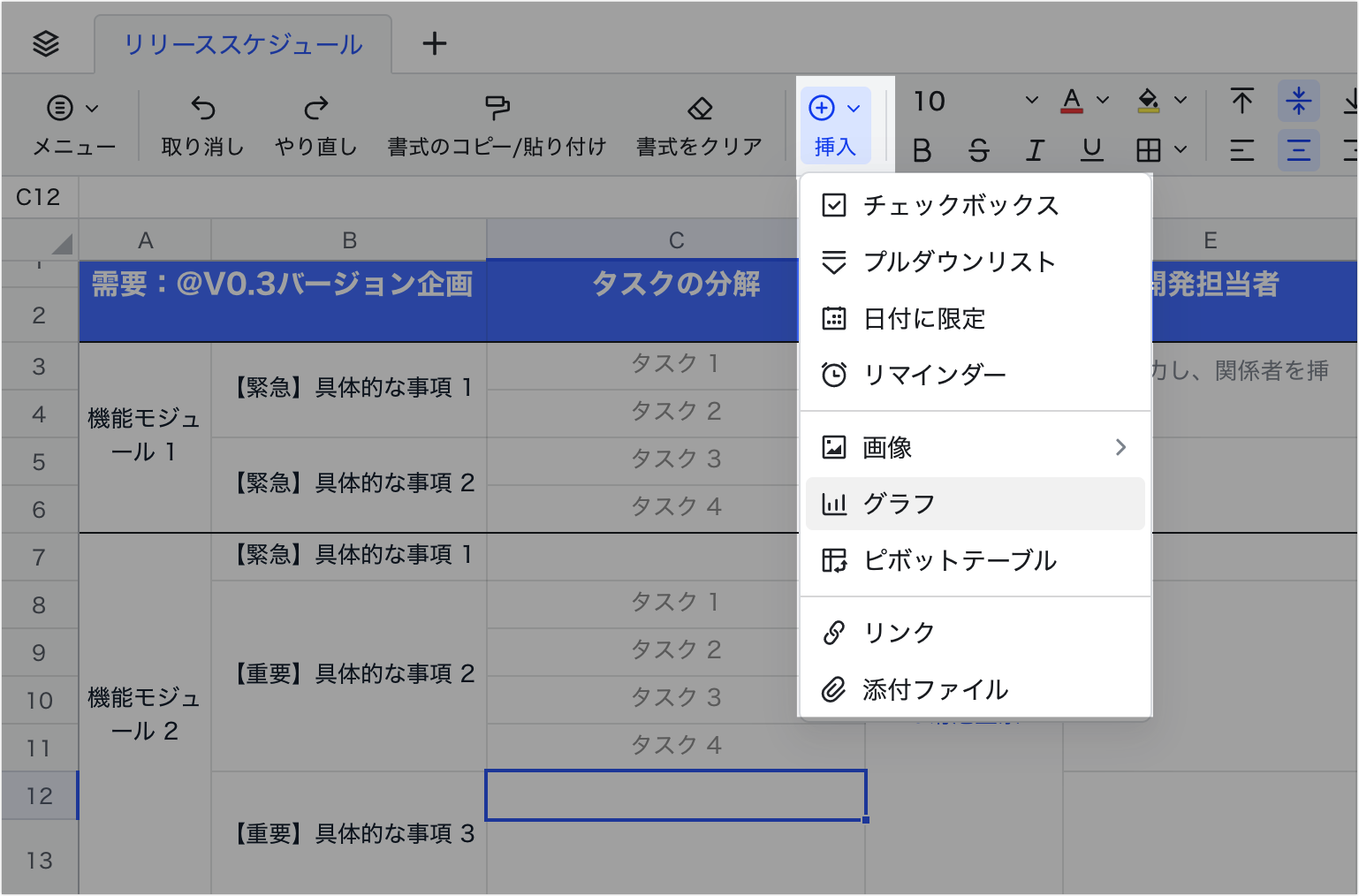Choose Pivot Table from insert menu
The image size is (1359, 896).
959,560
